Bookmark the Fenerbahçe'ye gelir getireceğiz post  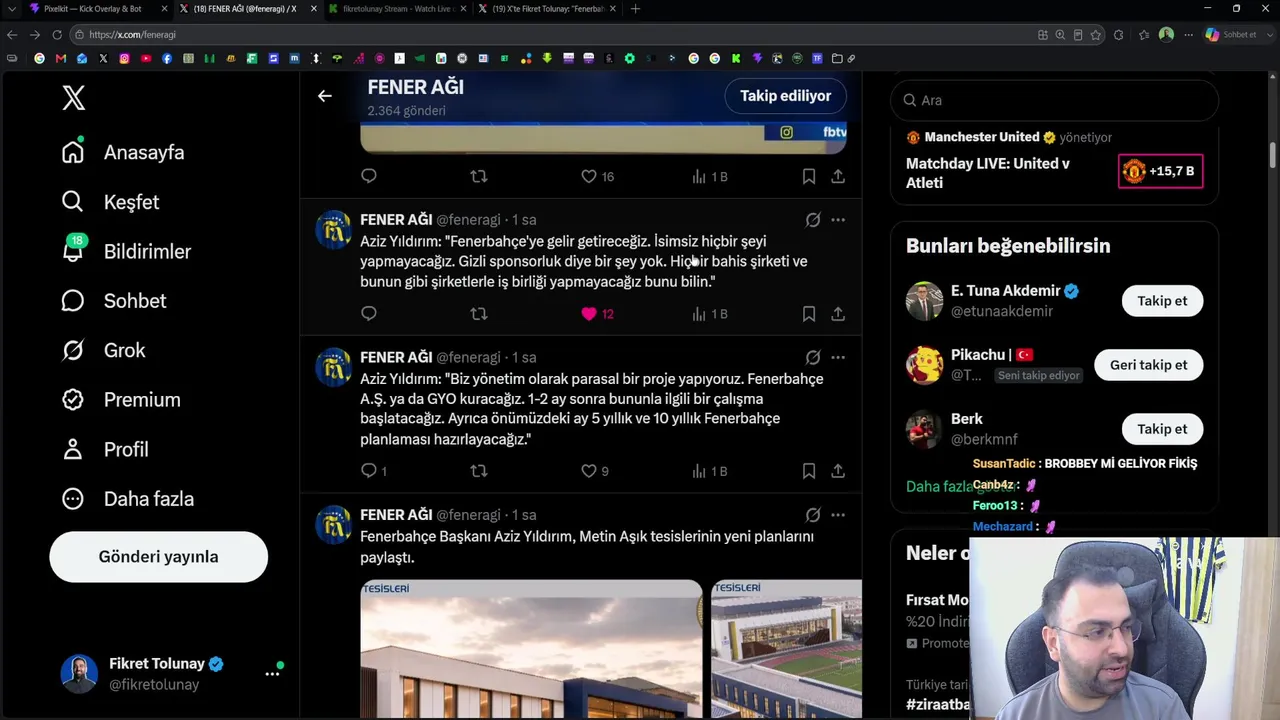pos(809,314)
